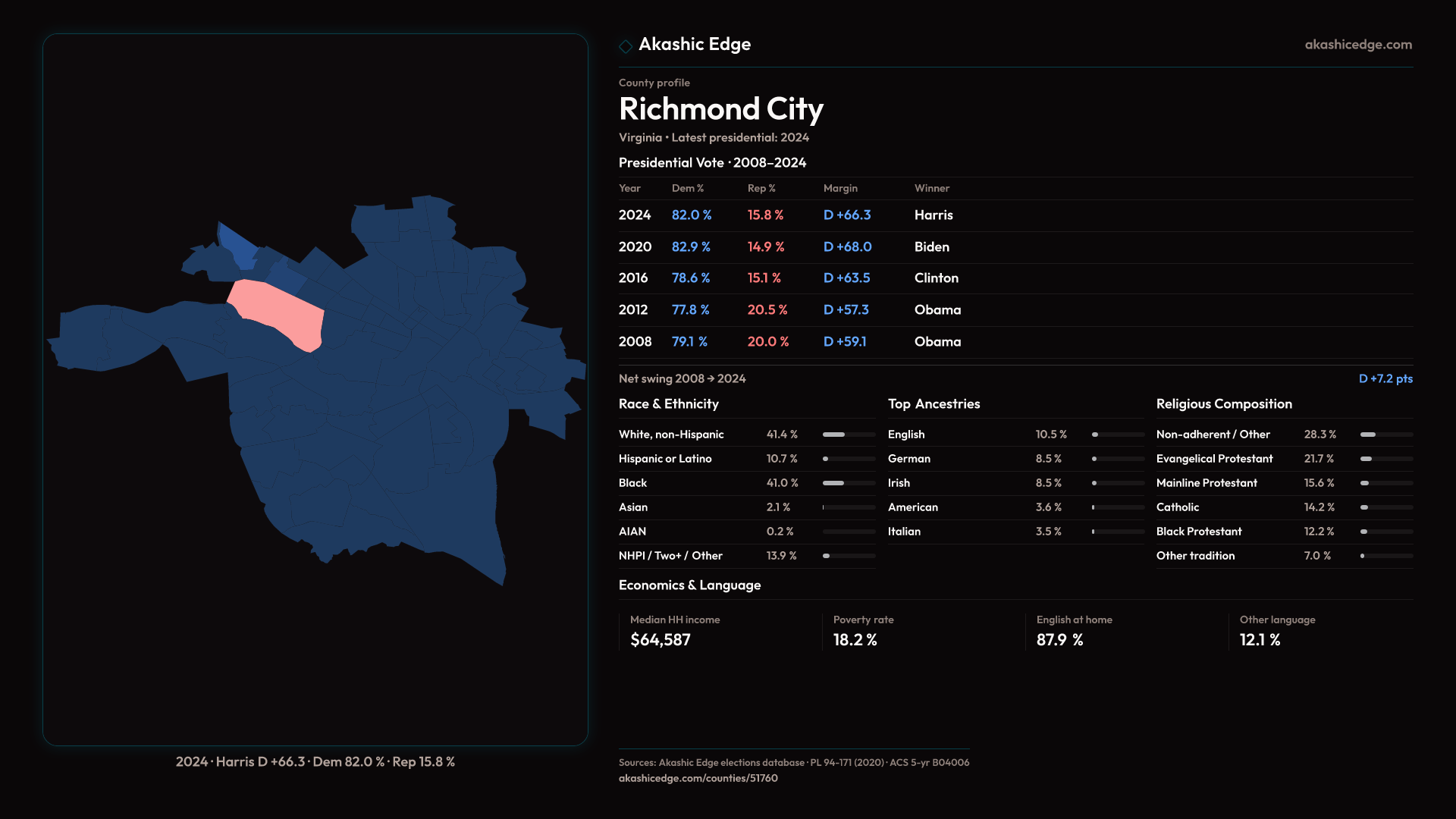Open the akashicedge.com link at top right
This screenshot has height=819, width=1456.
1358,45
